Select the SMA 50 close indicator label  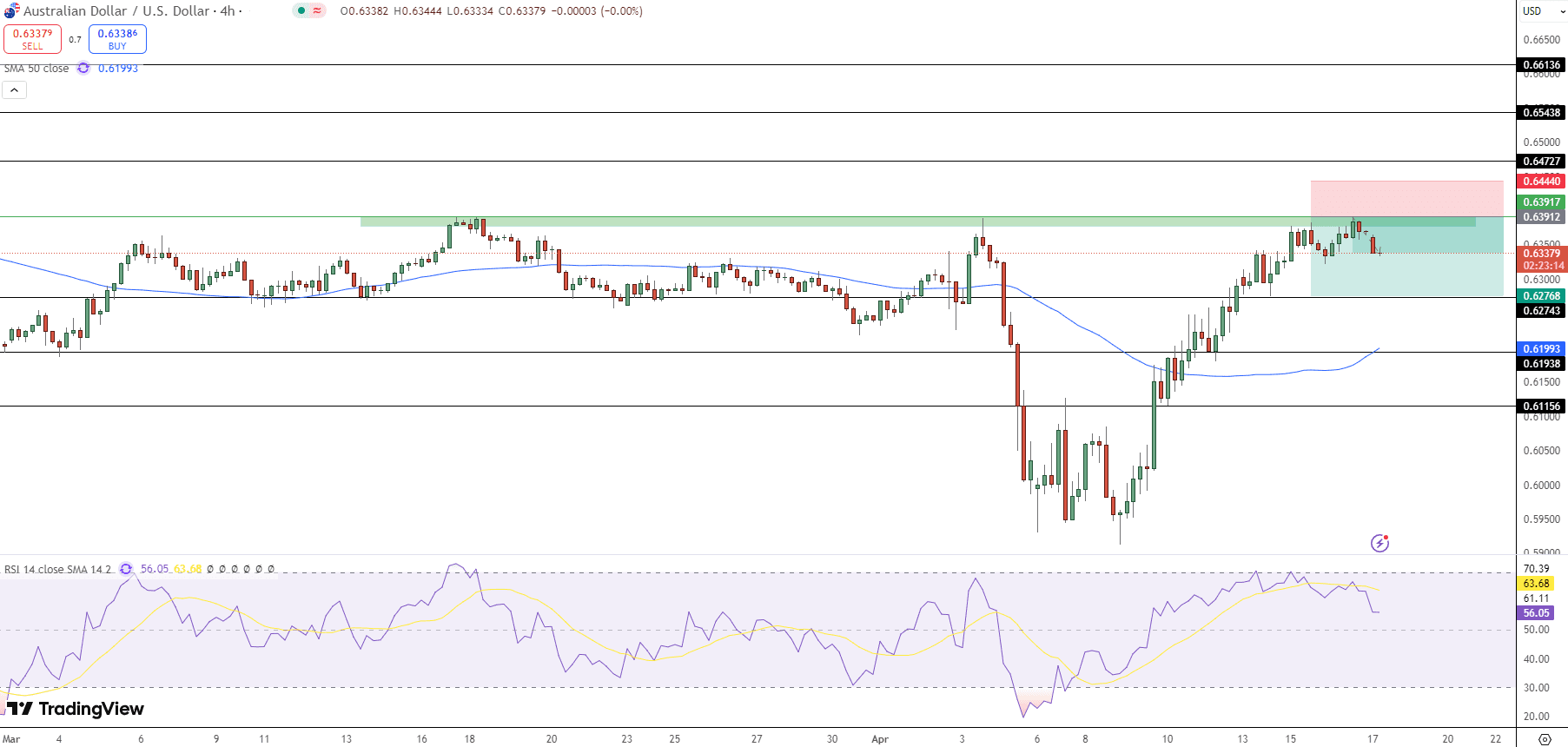pos(36,69)
